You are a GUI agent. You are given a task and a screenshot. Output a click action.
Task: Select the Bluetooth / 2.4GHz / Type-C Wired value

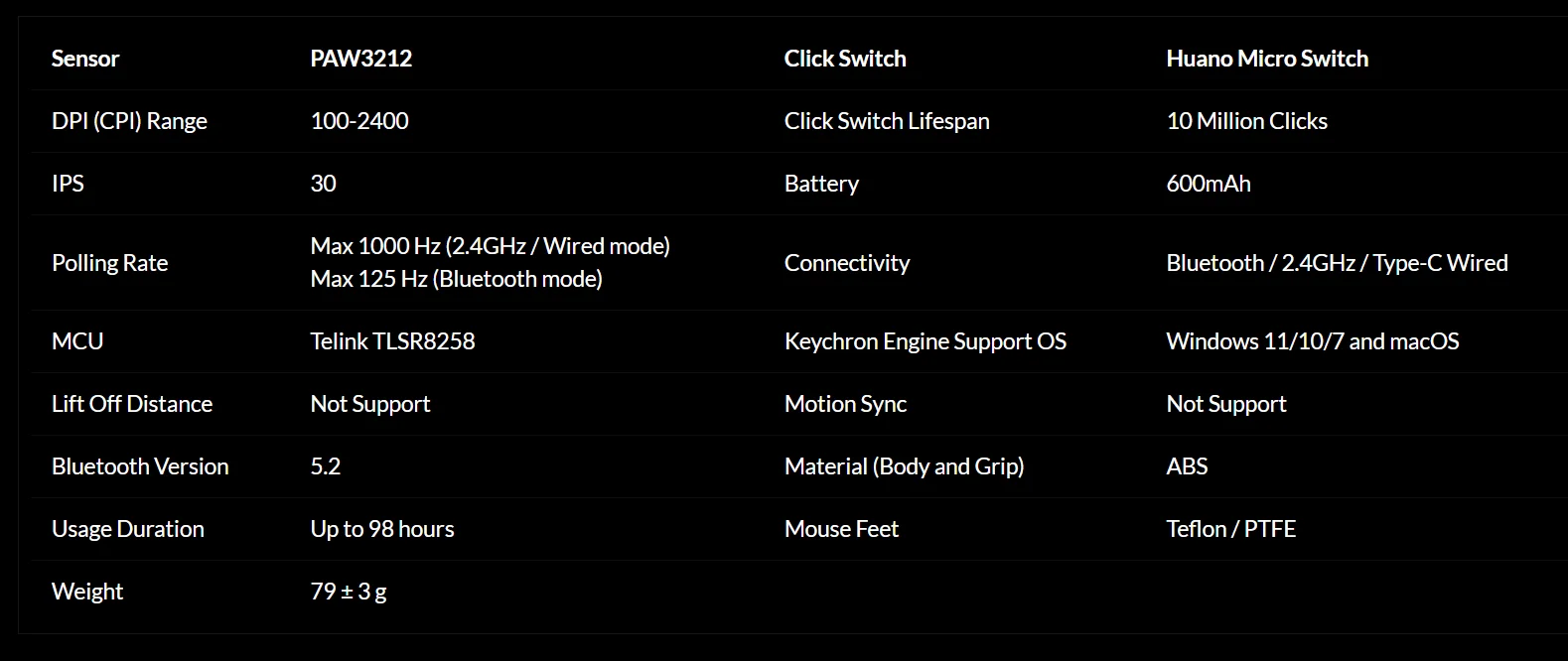tap(1337, 263)
